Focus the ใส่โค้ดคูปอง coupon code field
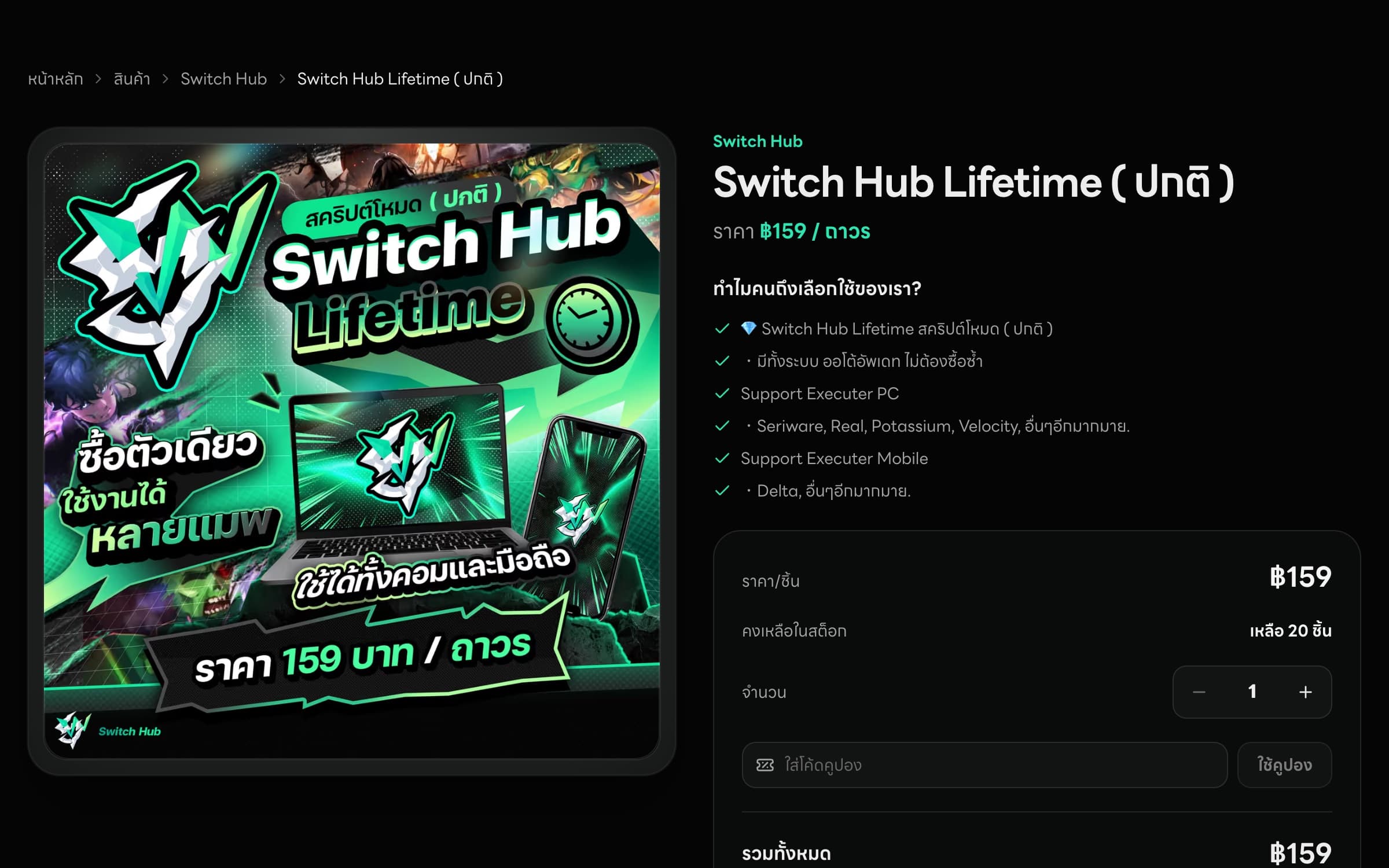This screenshot has width=1389, height=868. point(984,765)
